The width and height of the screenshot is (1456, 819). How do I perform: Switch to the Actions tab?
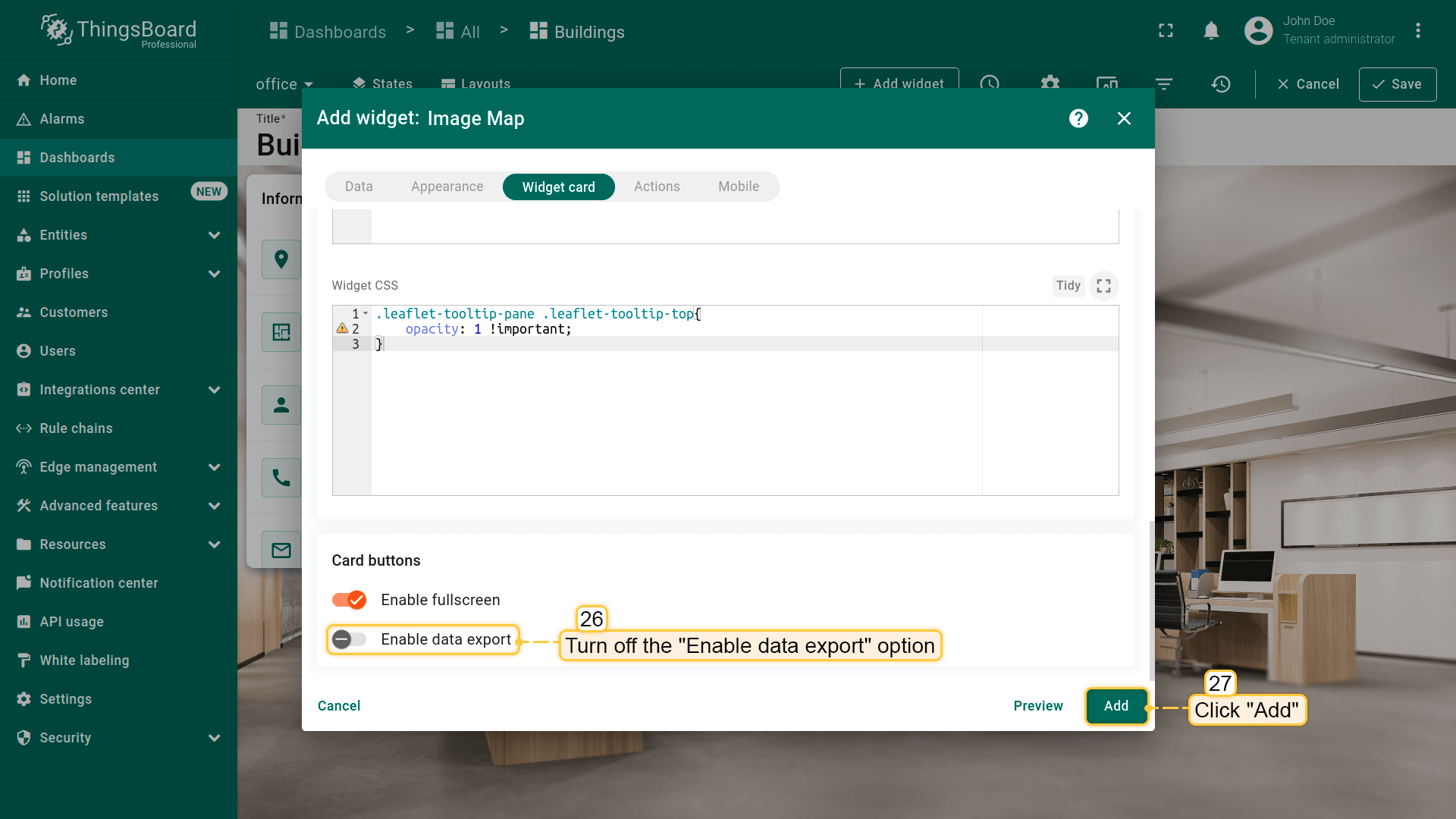(x=657, y=187)
